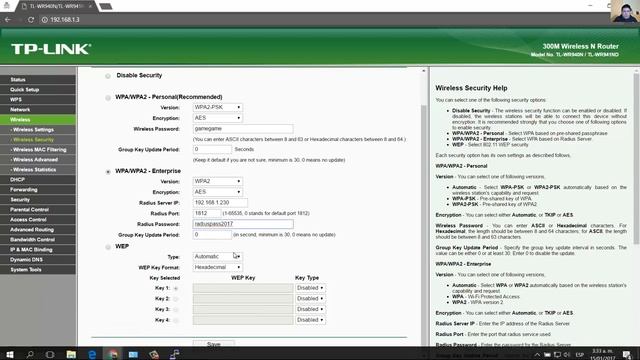Open Personal Encryption dropdown showing AES

point(218,118)
